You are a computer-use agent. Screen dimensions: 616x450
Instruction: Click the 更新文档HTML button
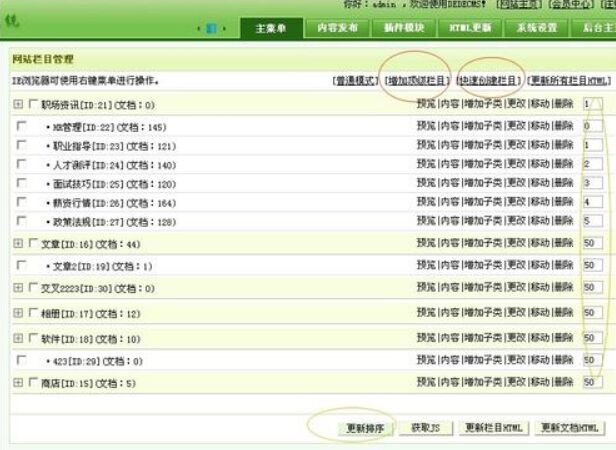tap(570, 428)
